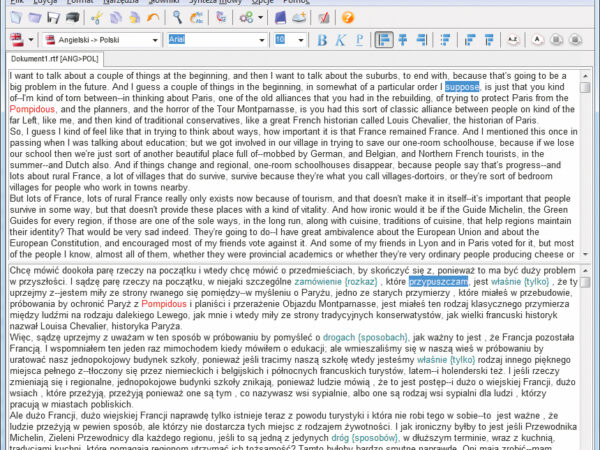Open the dictionary book icon
The height and width of the screenshot is (450, 600).
click(x=281, y=17)
